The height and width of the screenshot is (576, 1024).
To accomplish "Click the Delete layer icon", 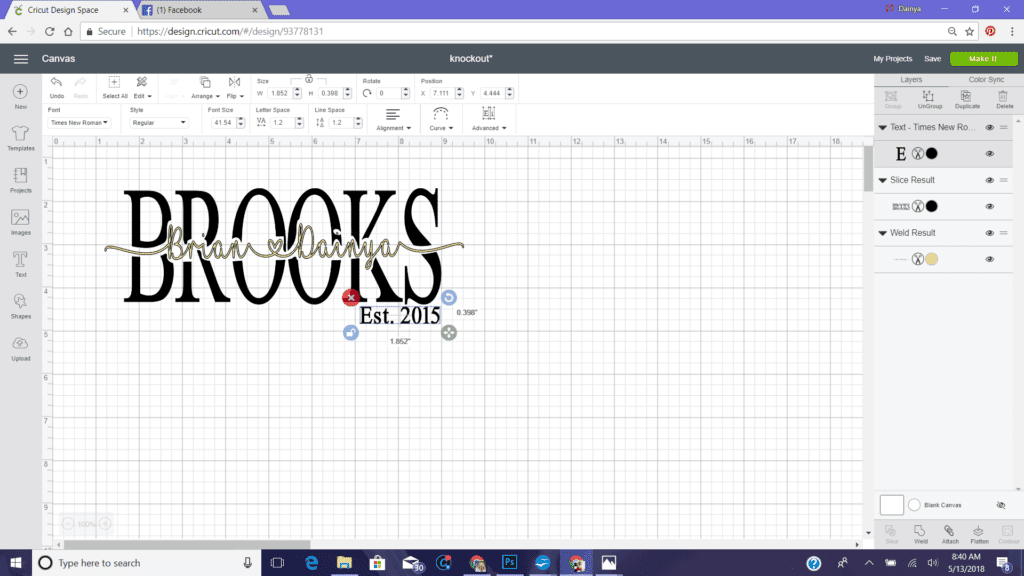I will (x=1004, y=100).
